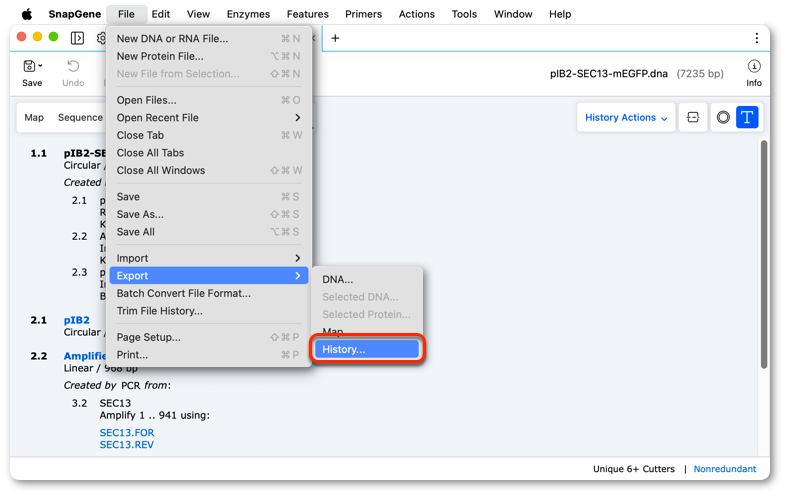This screenshot has height=496, width=786.
Task: Open the Apple menu
Action: coord(27,14)
